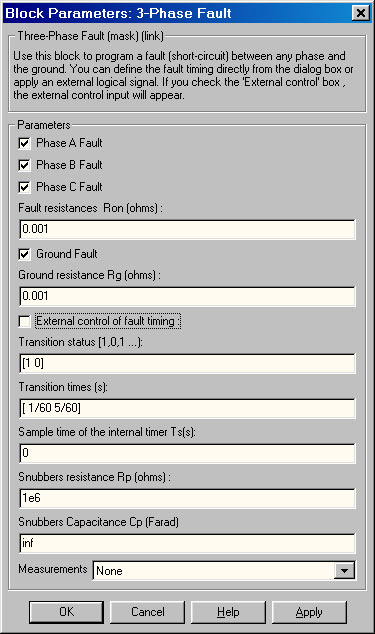Image resolution: width=375 pixels, height=634 pixels.
Task: Focus the Sample time Ts input field
Action: (187, 453)
